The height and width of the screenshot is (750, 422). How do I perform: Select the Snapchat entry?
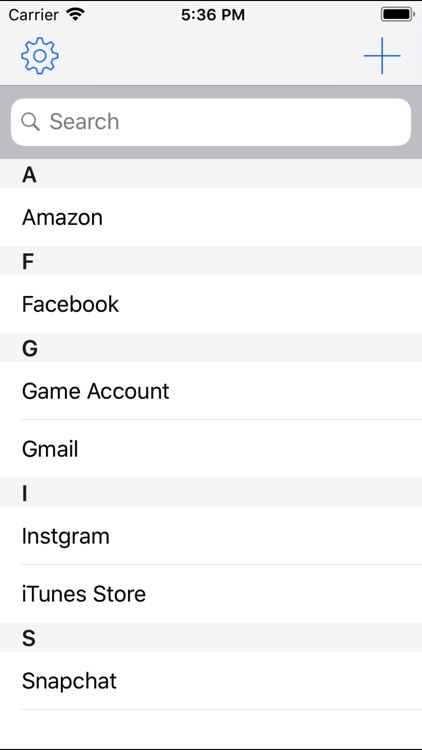(211, 681)
